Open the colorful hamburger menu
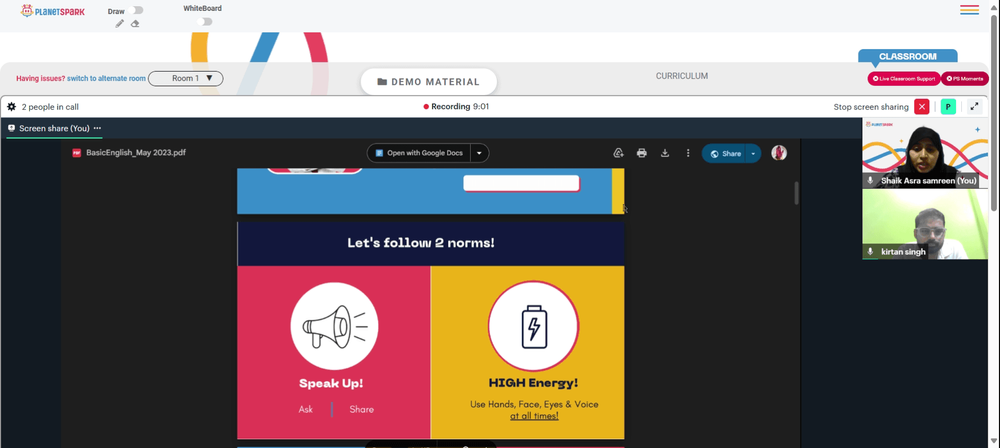 (969, 10)
